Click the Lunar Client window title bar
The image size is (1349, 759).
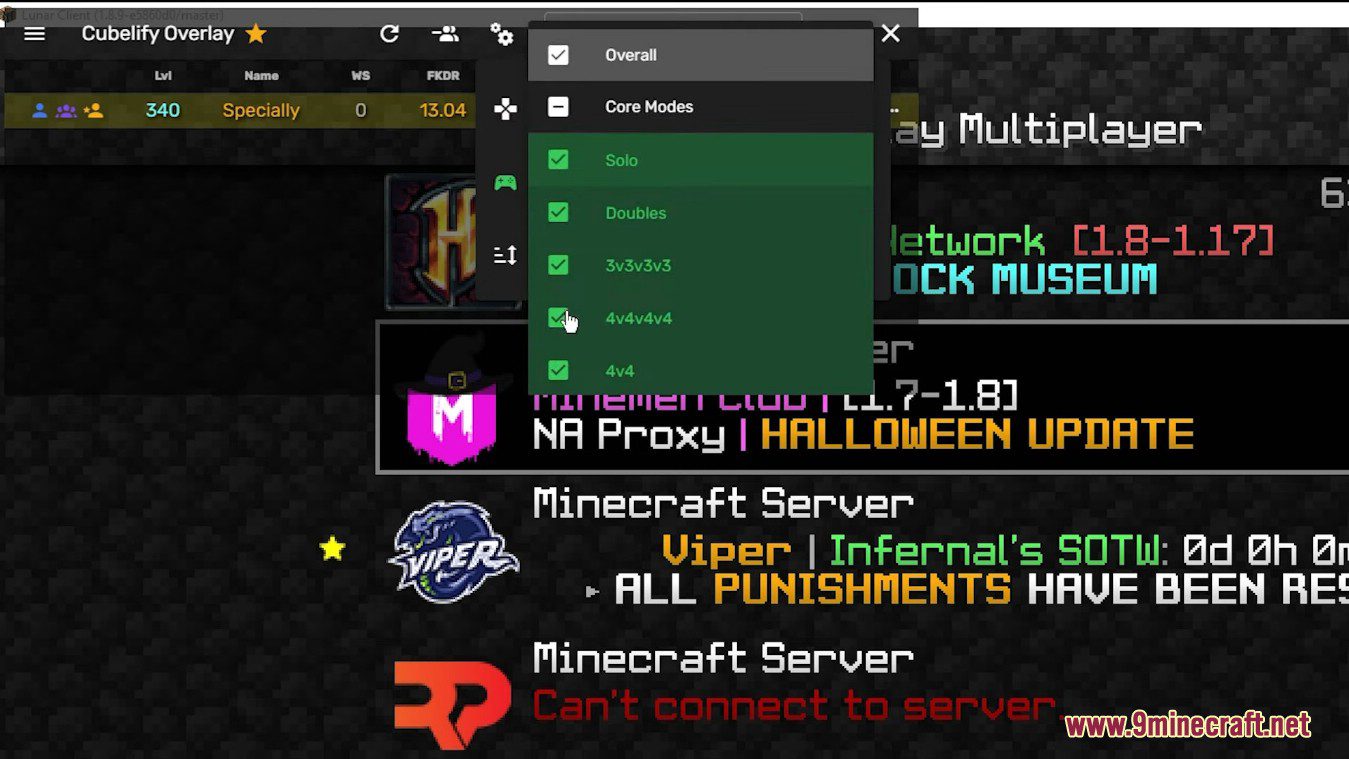tap(459, 14)
